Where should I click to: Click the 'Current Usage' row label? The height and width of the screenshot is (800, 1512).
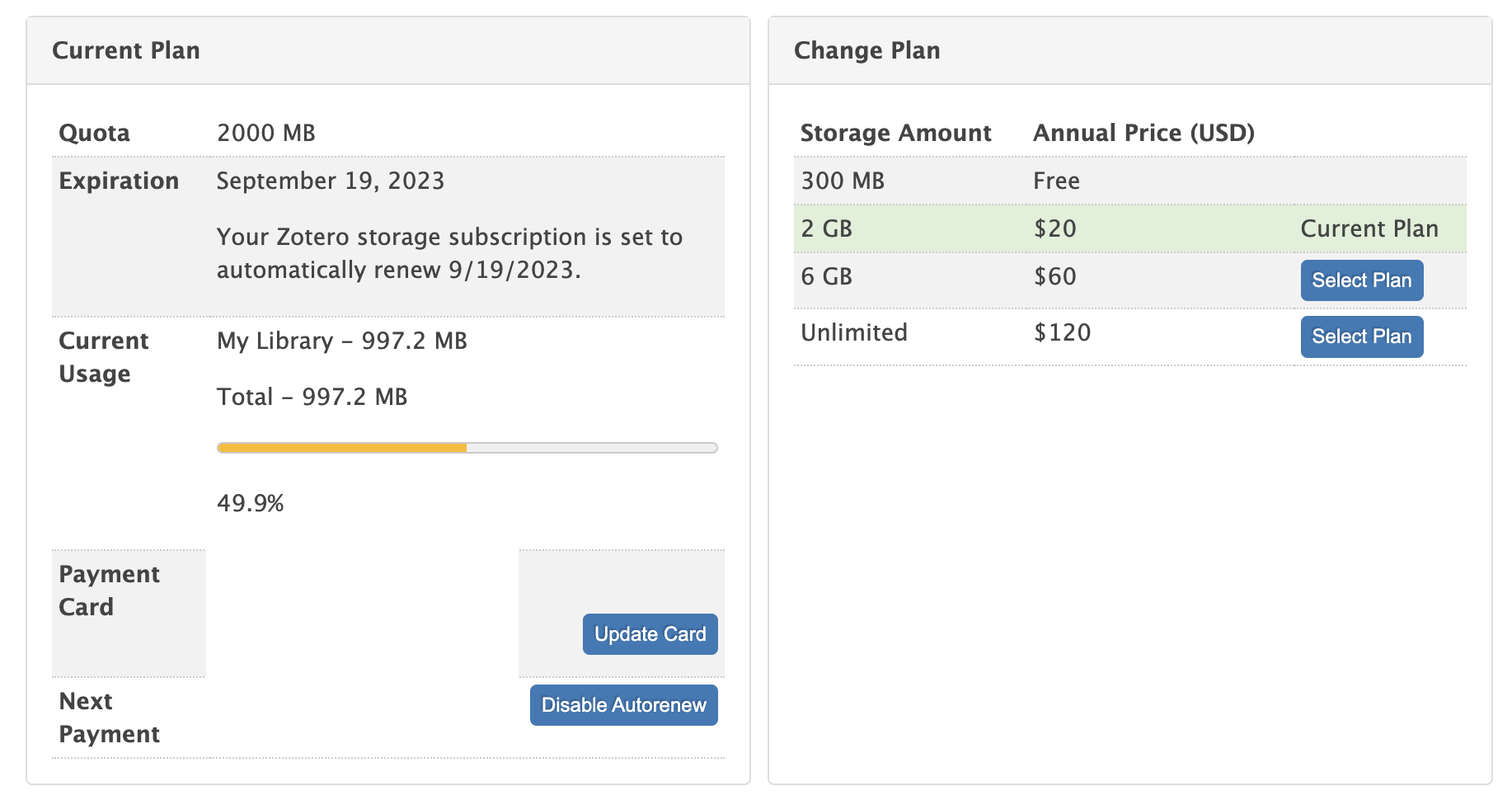[103, 357]
